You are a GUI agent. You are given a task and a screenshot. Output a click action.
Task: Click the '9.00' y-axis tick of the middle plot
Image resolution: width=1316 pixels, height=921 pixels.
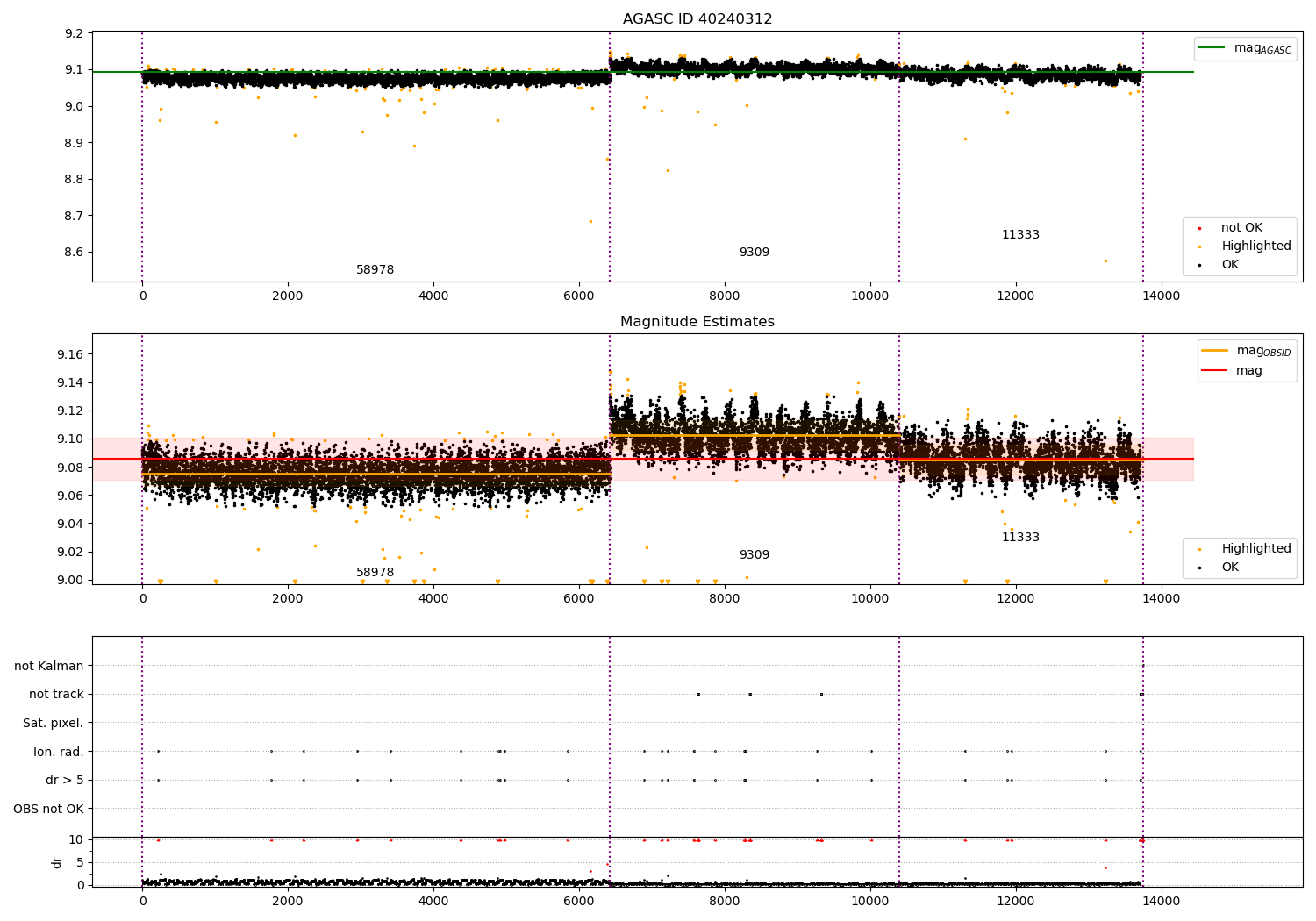72,580
